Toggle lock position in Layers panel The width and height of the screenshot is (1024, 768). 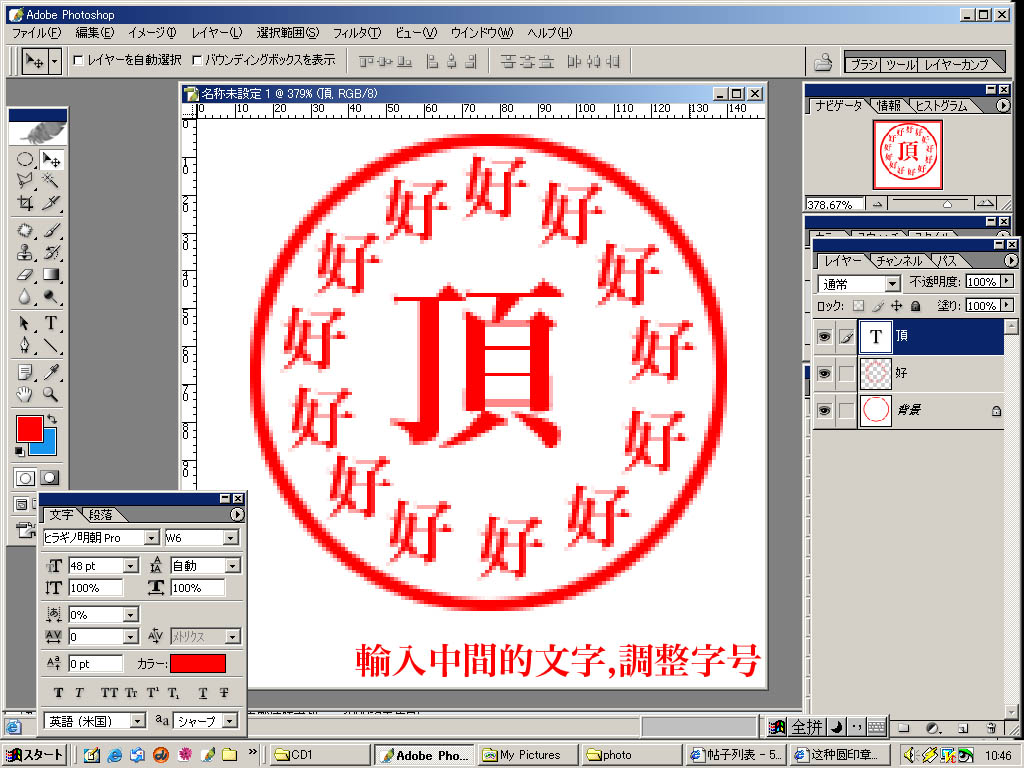tap(896, 306)
